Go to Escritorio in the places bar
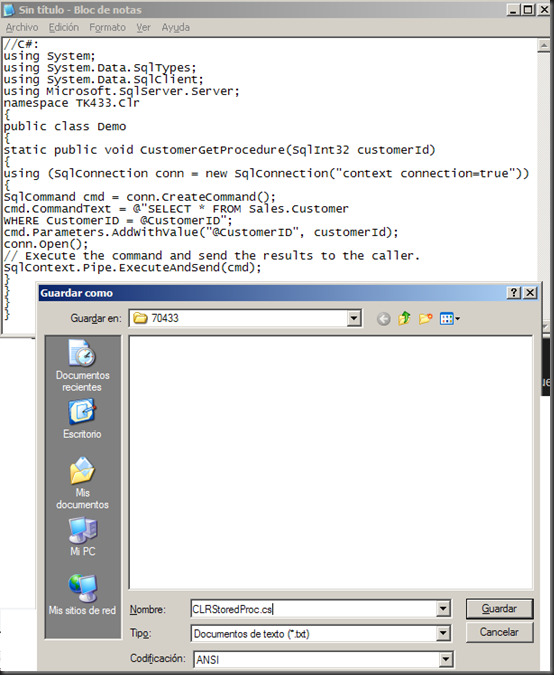The image size is (554, 675). coord(82,419)
